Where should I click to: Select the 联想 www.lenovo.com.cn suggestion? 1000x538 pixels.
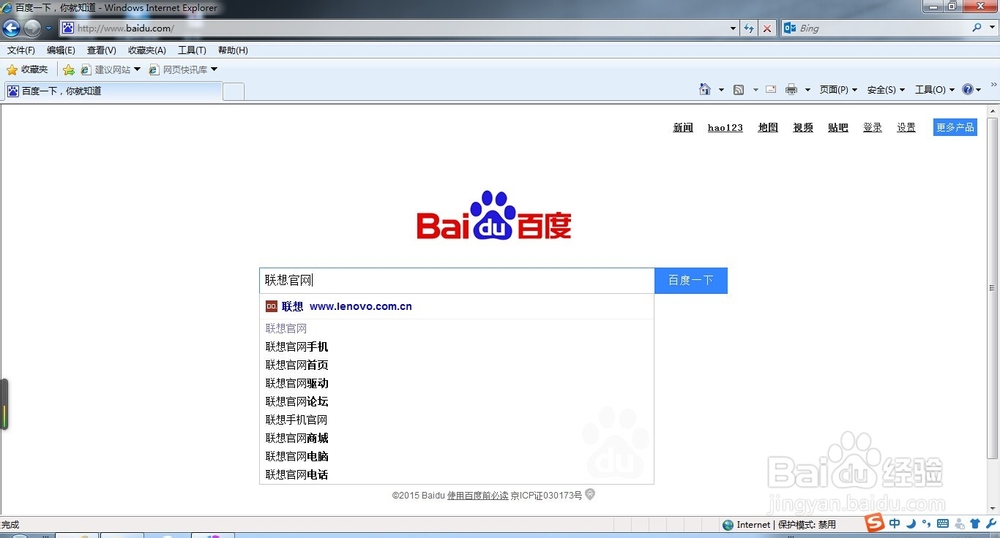[x=457, y=307]
